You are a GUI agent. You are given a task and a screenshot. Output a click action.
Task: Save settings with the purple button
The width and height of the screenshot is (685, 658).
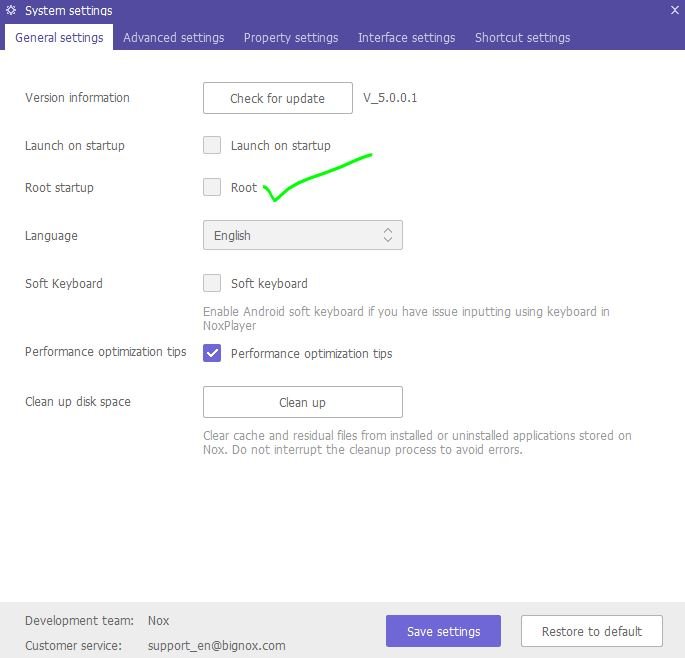pyautogui.click(x=443, y=631)
